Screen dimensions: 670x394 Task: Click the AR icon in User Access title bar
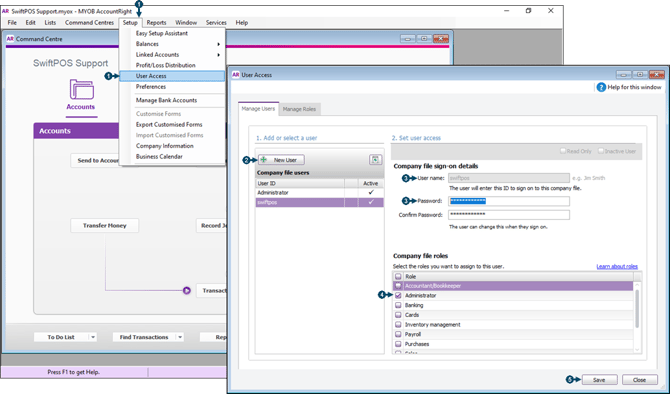pos(236,75)
